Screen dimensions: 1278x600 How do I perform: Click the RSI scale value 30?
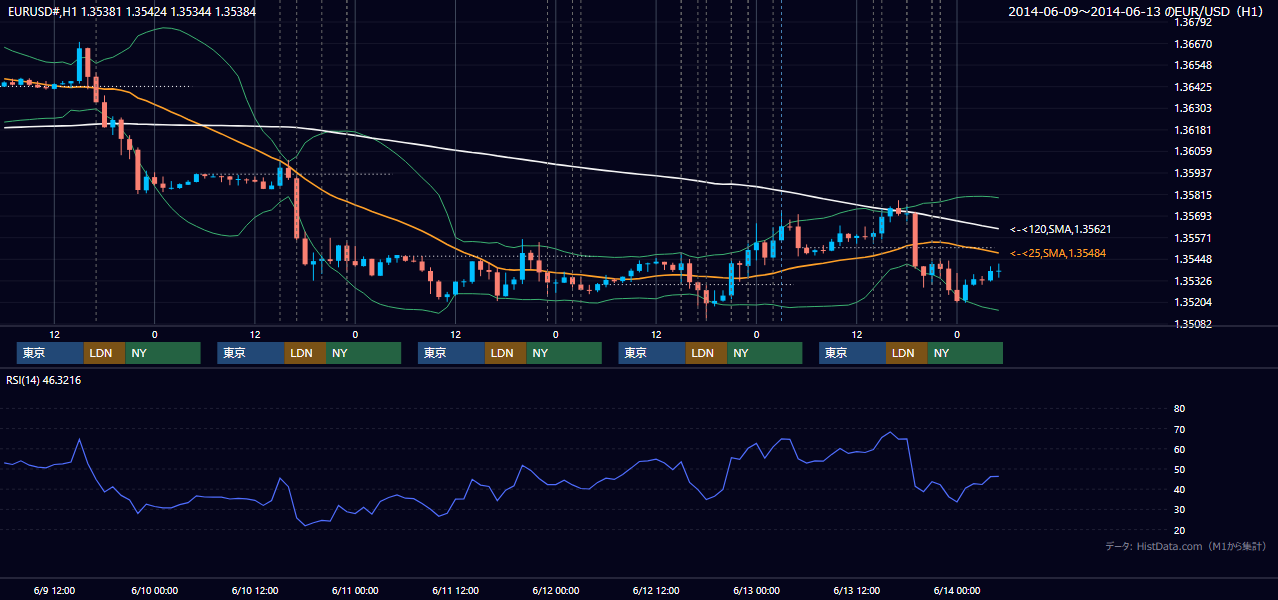click(x=1179, y=509)
